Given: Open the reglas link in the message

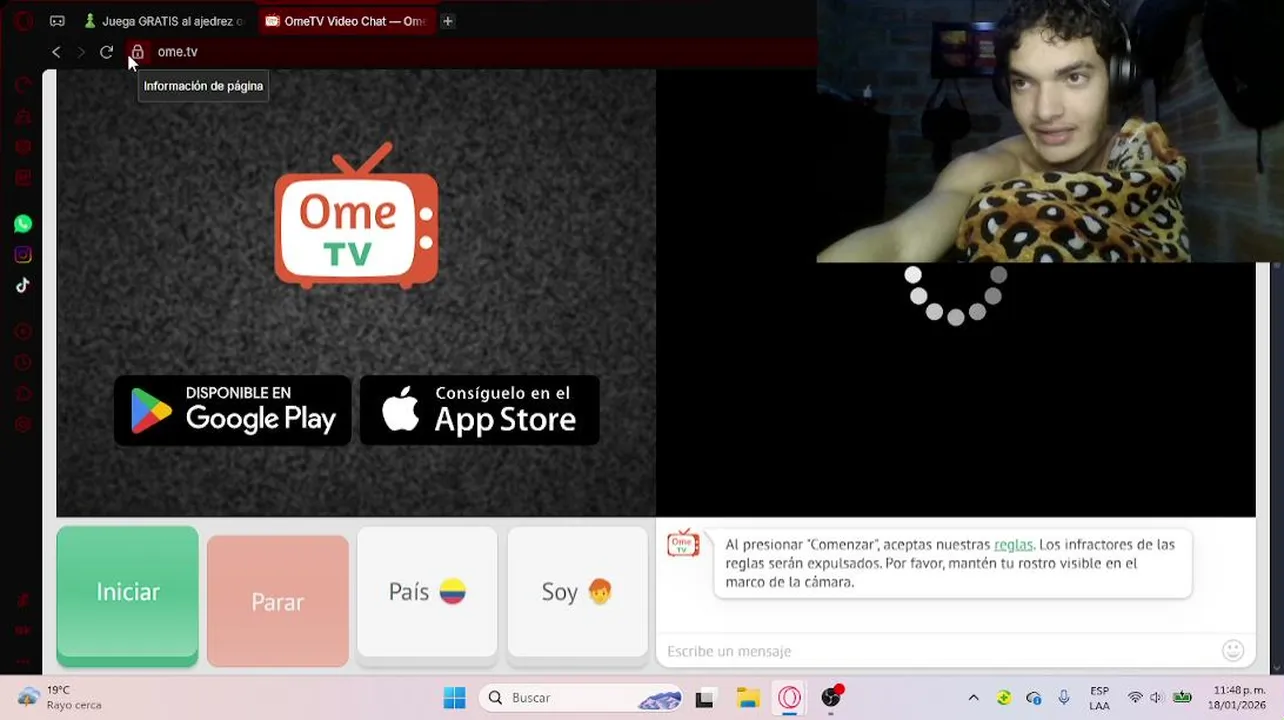Looking at the screenshot, I should pos(1013,545).
